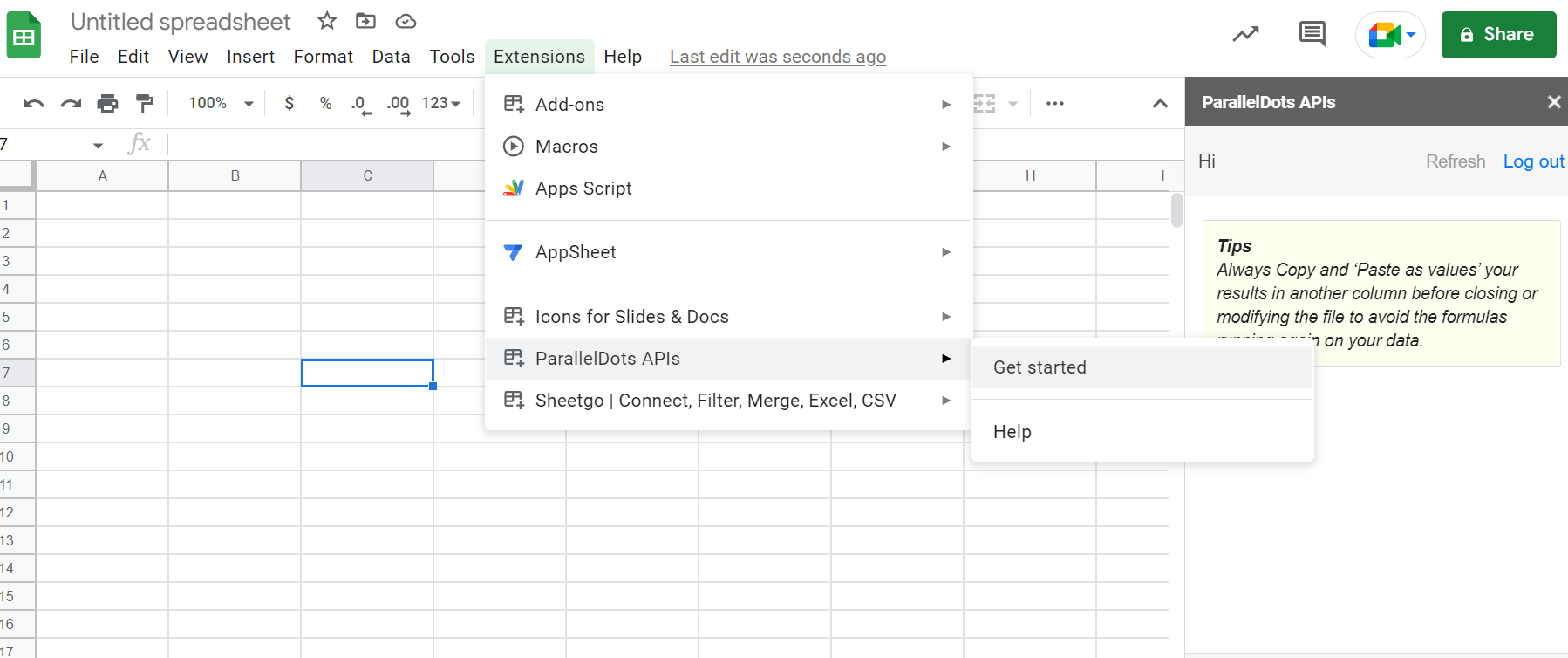Select column B header
This screenshot has height=658, width=1568.
point(235,175)
